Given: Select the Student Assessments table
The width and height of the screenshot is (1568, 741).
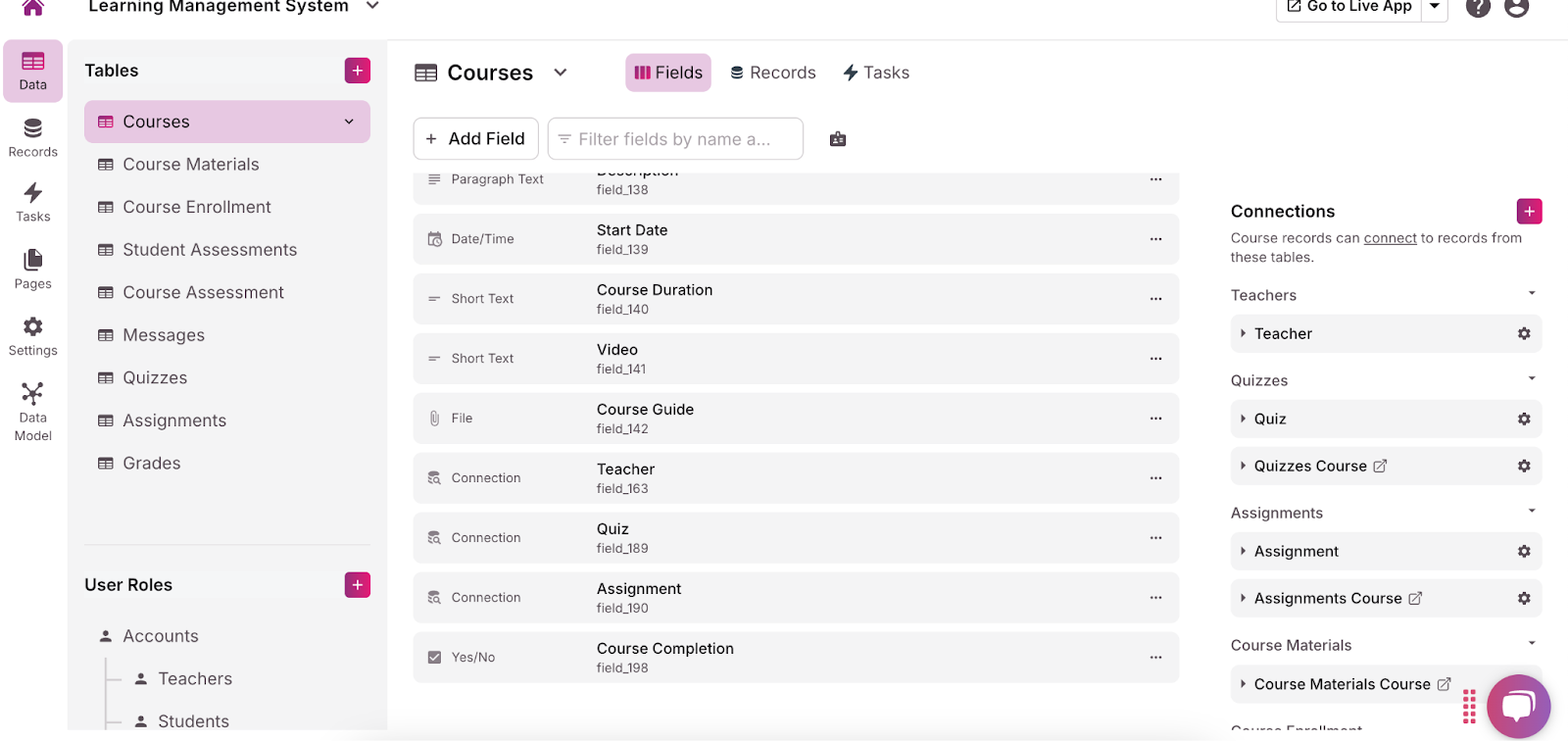Looking at the screenshot, I should tap(209, 250).
